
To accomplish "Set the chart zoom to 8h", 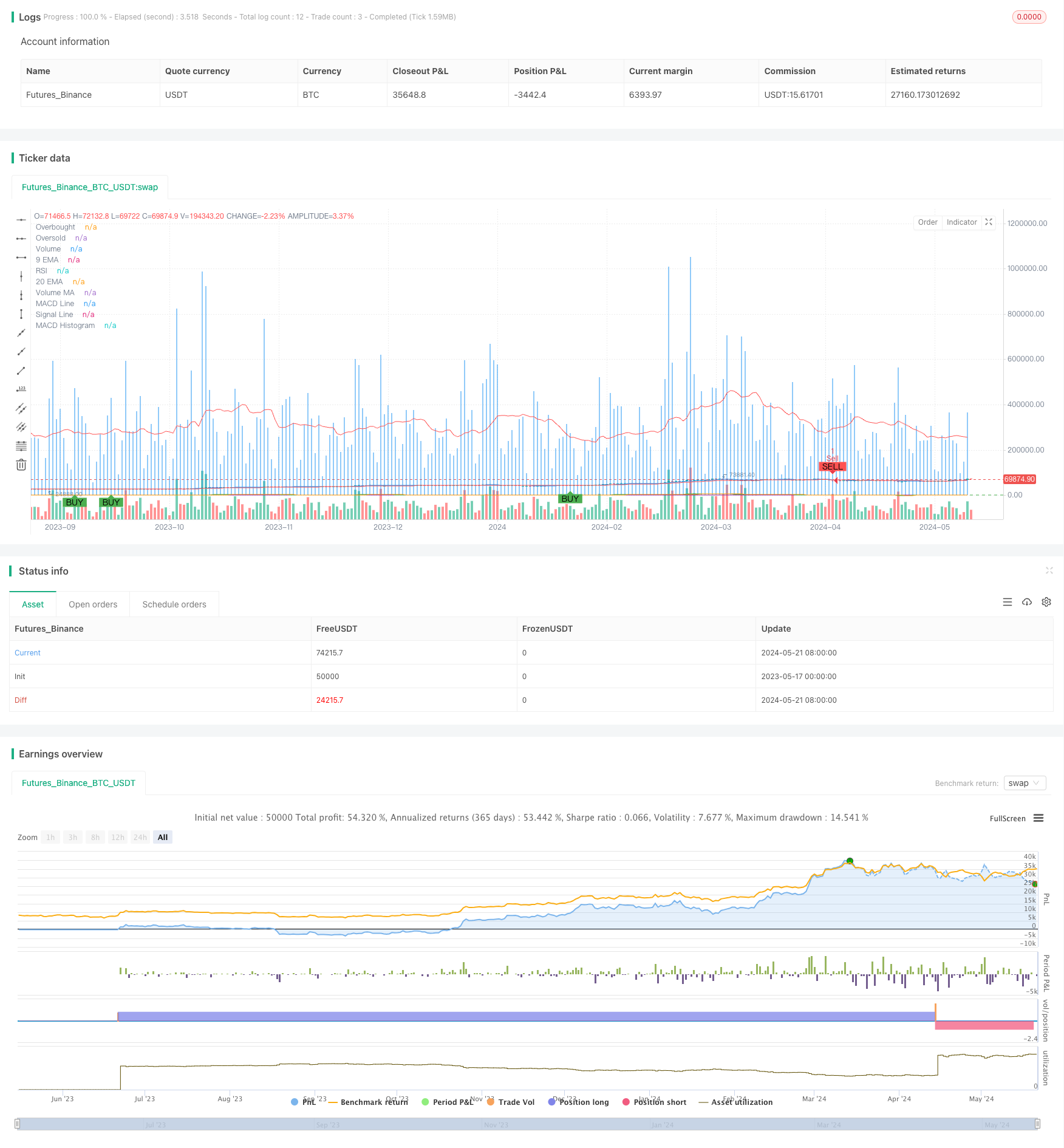I will click(x=95, y=837).
